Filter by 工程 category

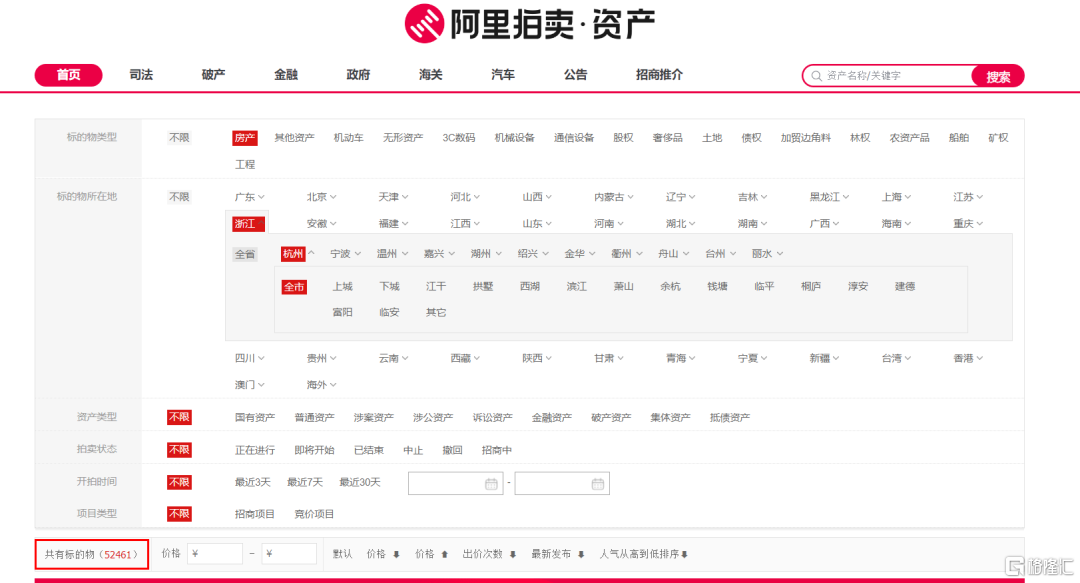[245, 165]
